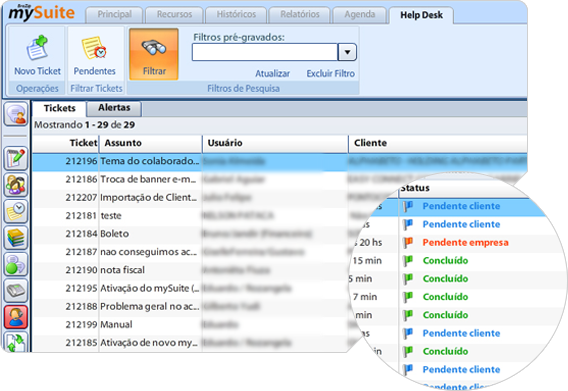Open the Recursos tab
The width and height of the screenshot is (568, 391).
tap(174, 14)
